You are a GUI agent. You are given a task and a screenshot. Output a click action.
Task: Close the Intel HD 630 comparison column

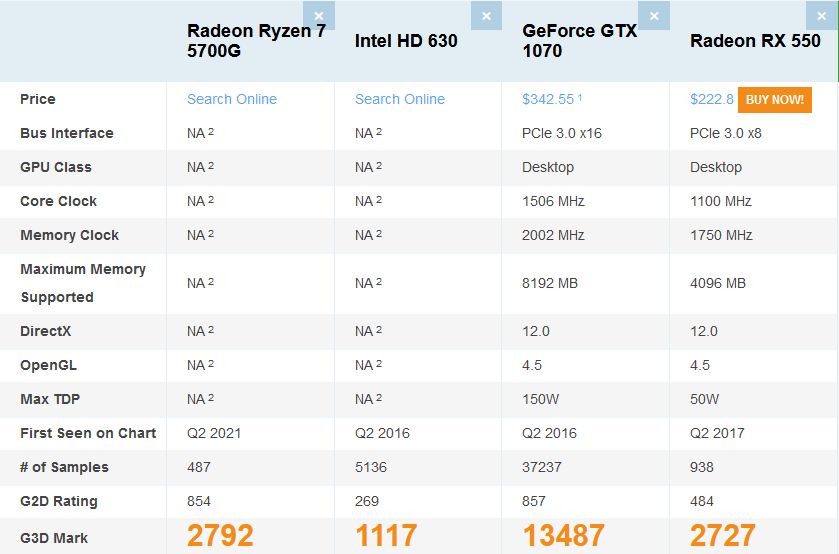pyautogui.click(x=486, y=15)
